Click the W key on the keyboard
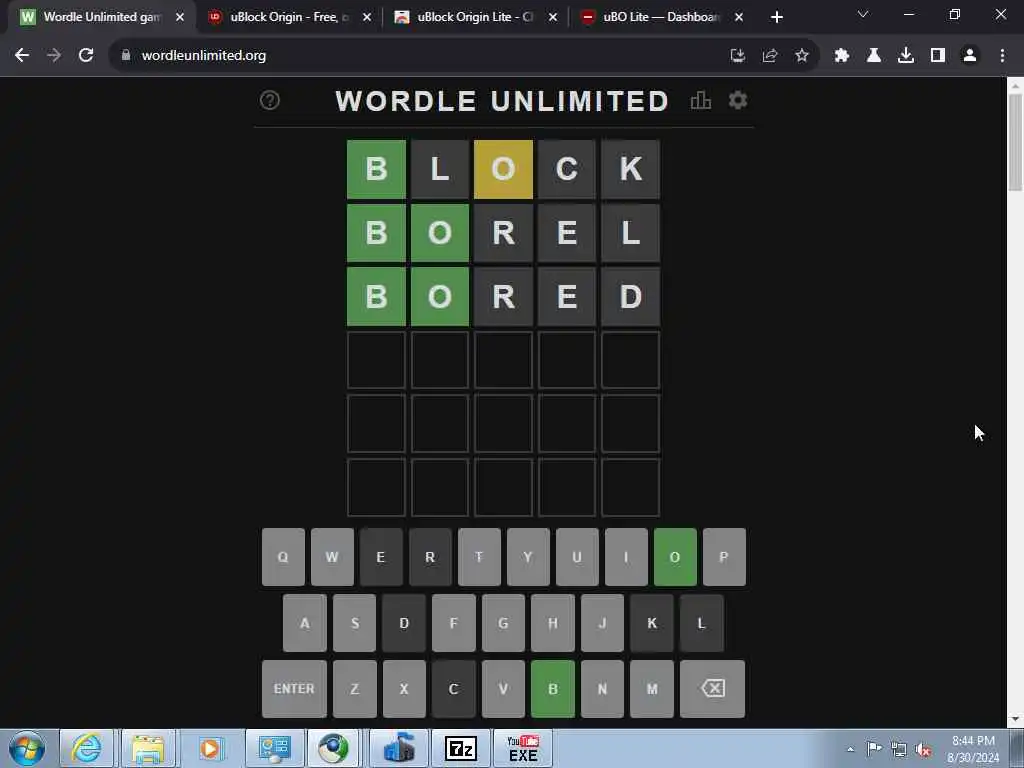 click(x=332, y=557)
